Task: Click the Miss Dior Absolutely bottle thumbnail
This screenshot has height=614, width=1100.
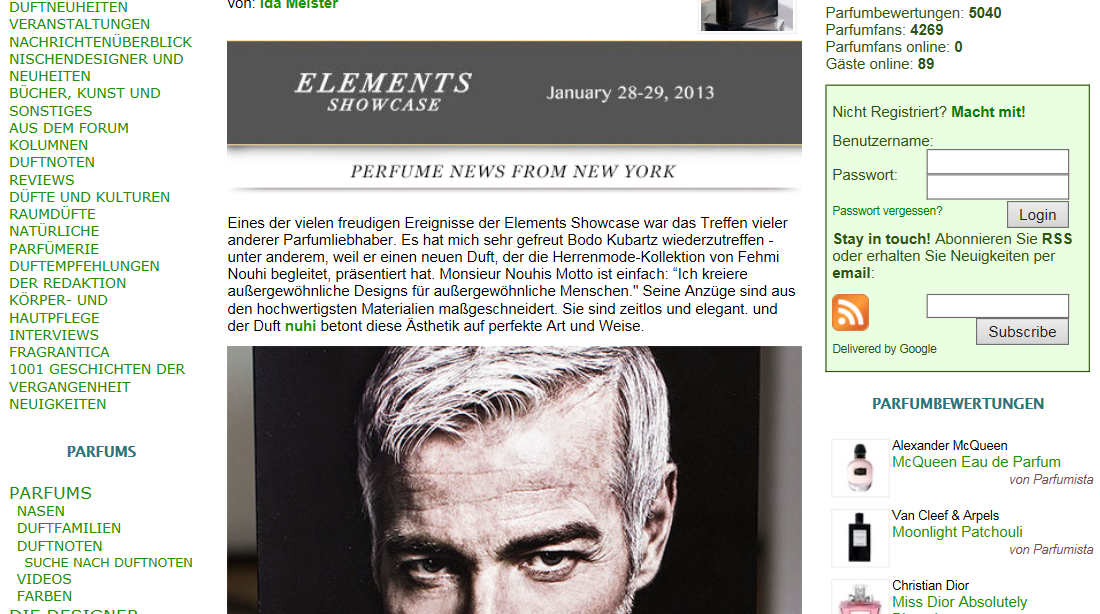Action: pyautogui.click(x=860, y=597)
